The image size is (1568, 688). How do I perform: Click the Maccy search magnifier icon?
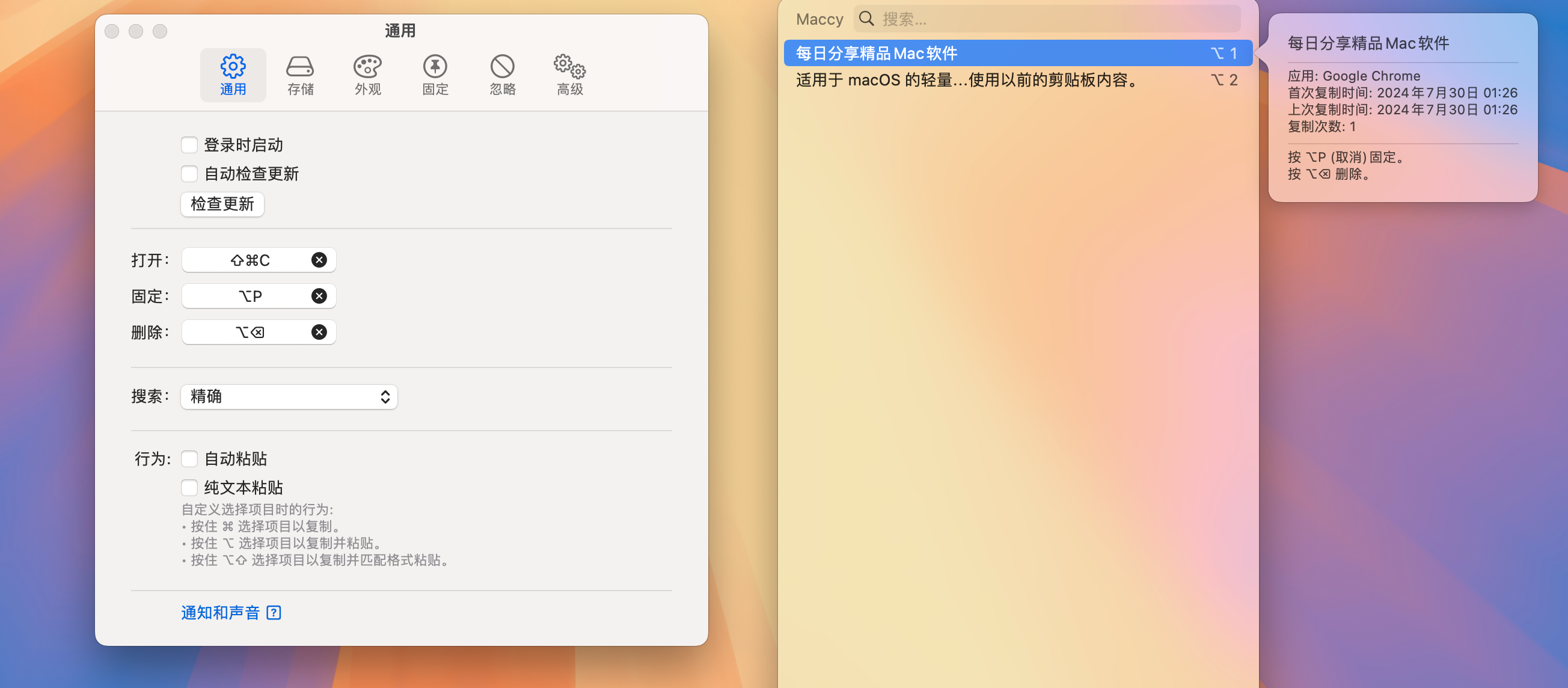[866, 19]
